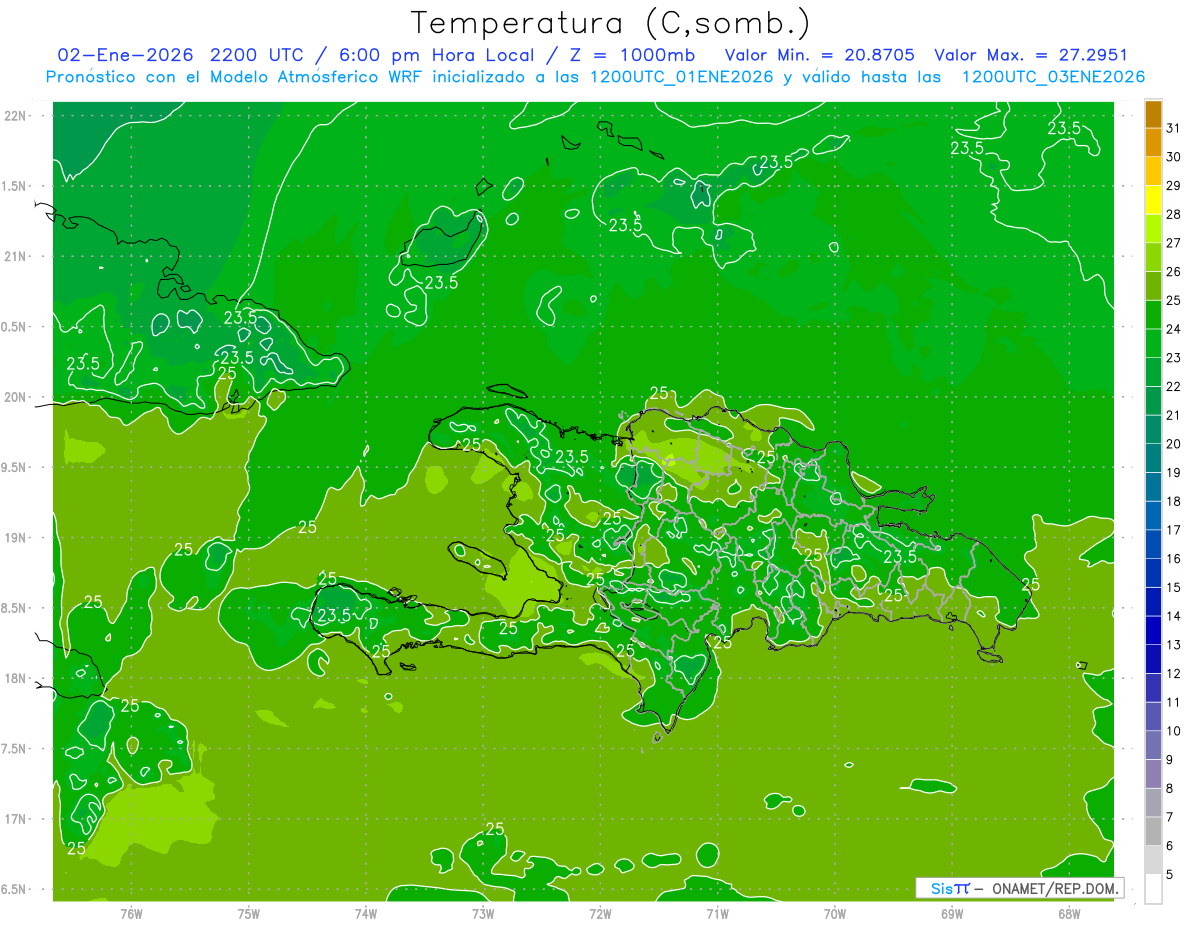
Task: Click the initialization time '1200UTC_01ENE2026'
Action: [681, 76]
